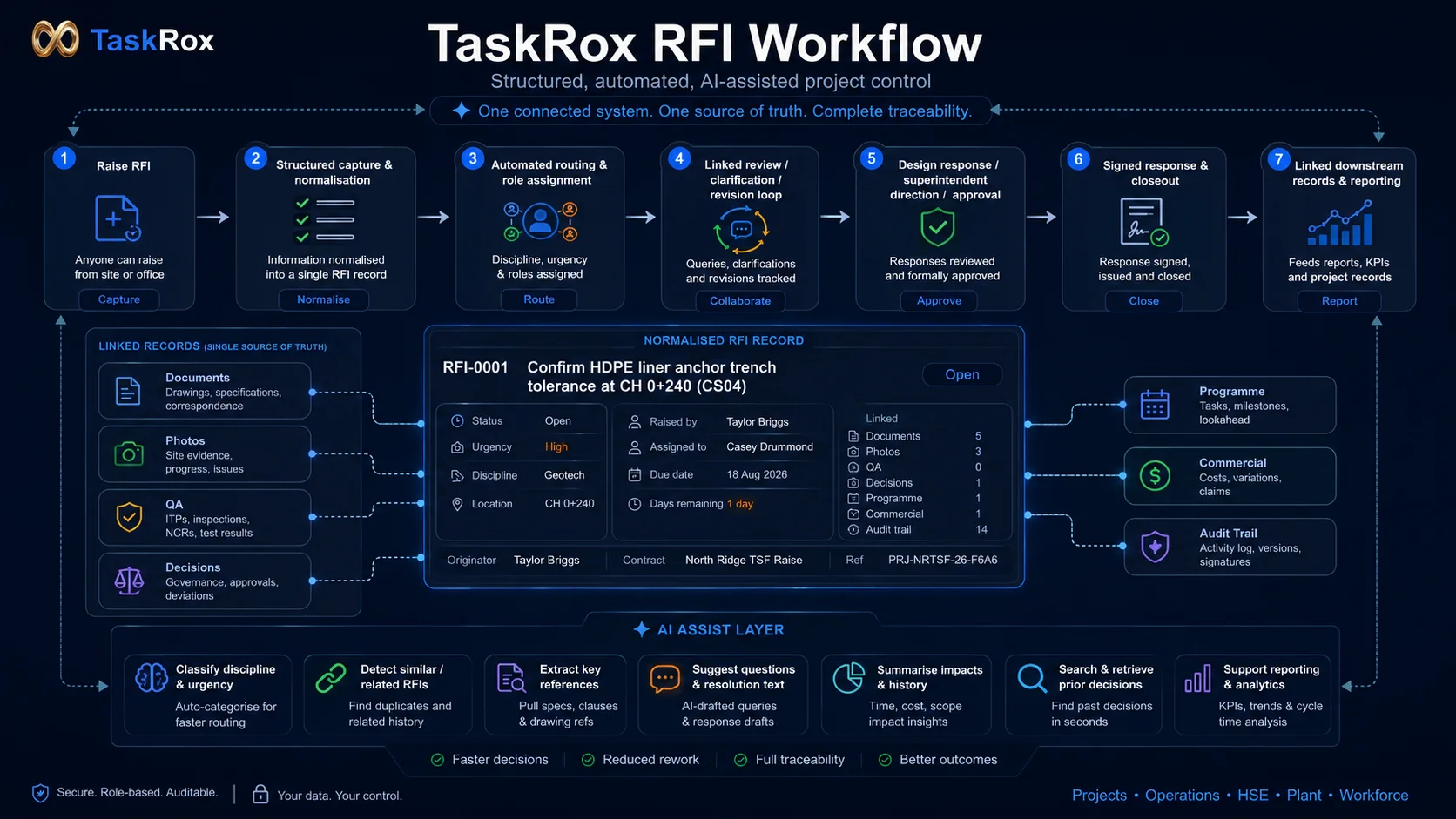Click the Route button
Image resolution: width=1456 pixels, height=819 pixels.
[x=539, y=299]
